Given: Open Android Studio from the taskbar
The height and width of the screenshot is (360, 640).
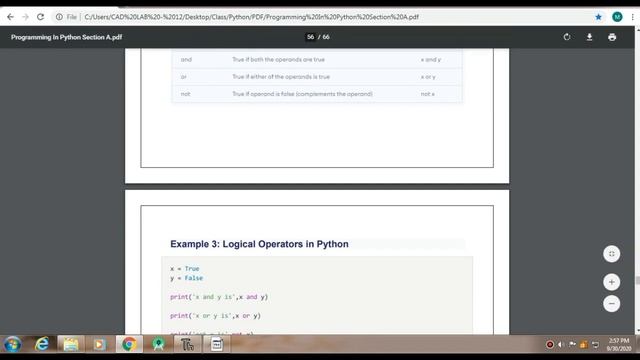Looking at the screenshot, I should [158, 344].
